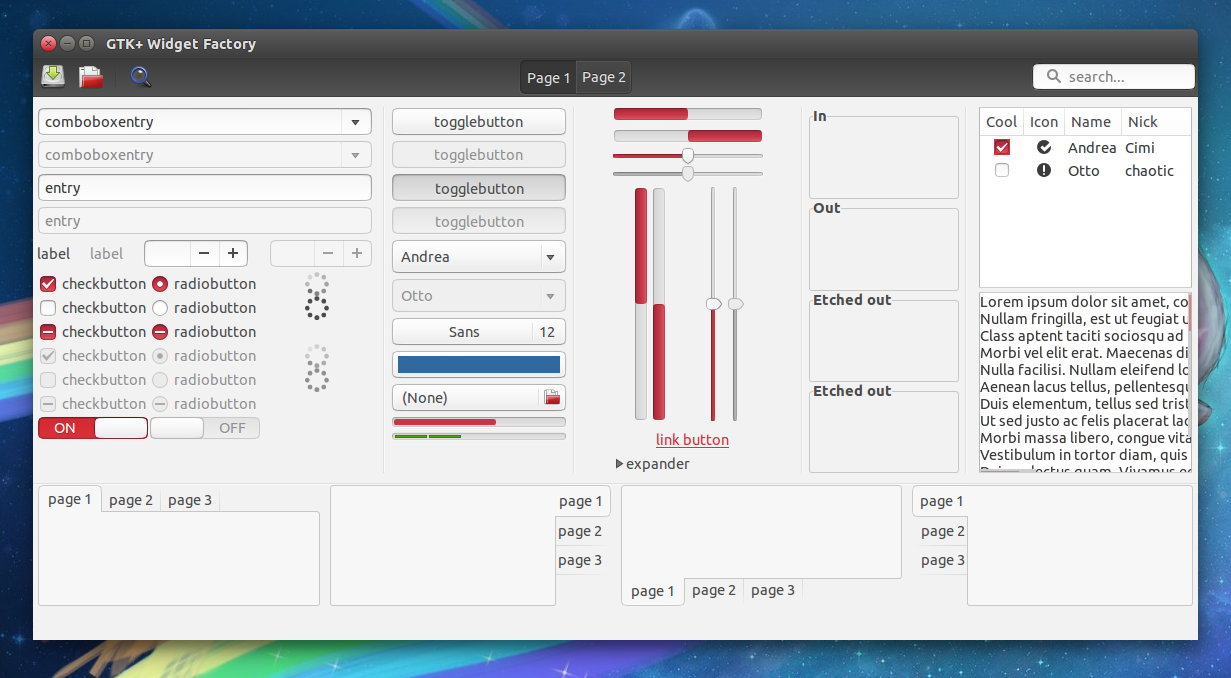
Task: Select the page 3 tab bottom left
Action: pyautogui.click(x=189, y=499)
